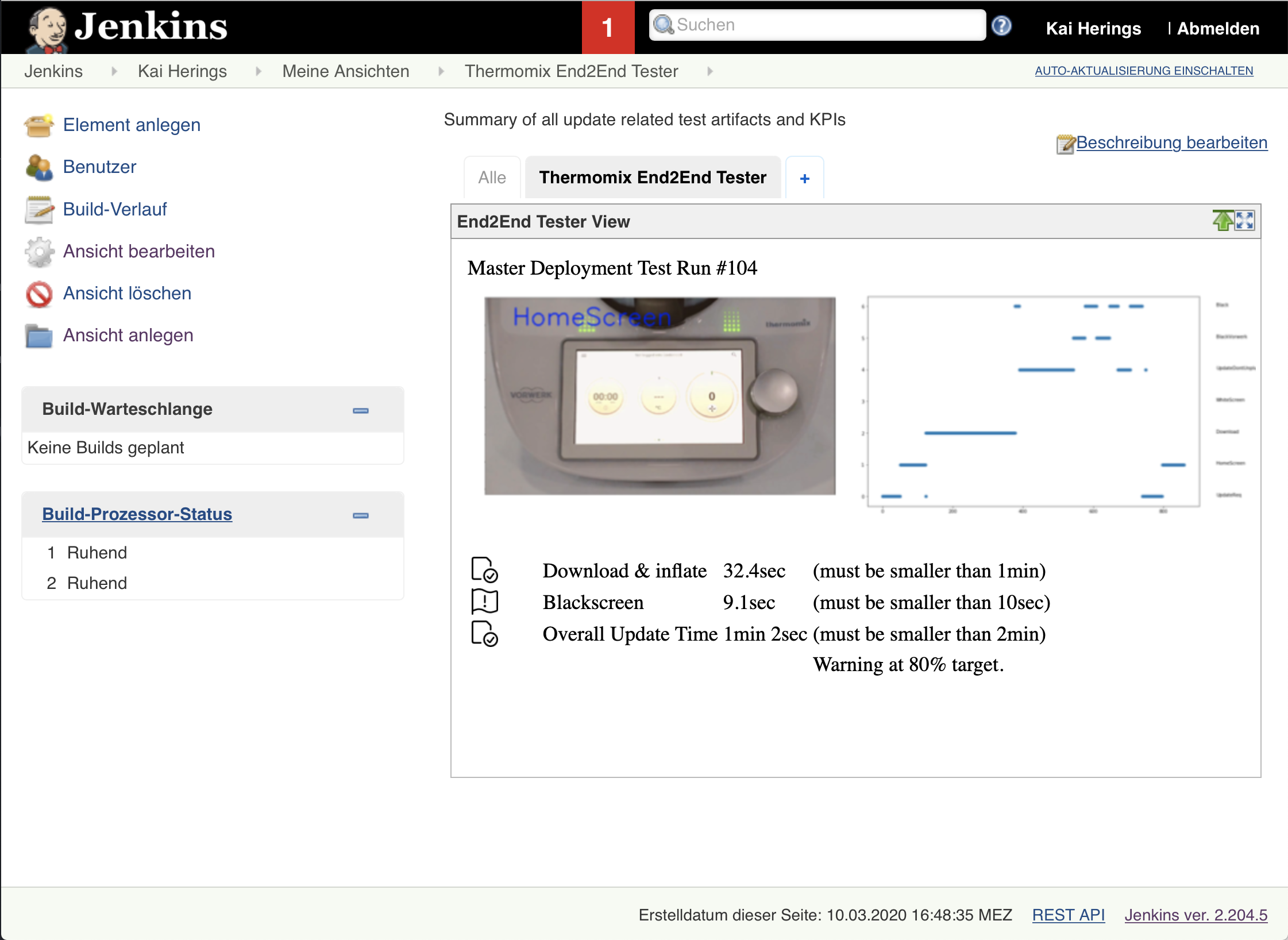Click the Beschreibung bearbeiten link

1171,142
